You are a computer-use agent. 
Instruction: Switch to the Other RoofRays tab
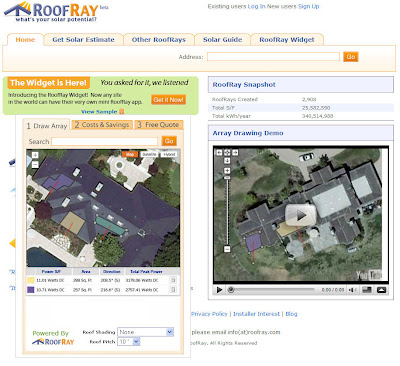click(x=159, y=40)
